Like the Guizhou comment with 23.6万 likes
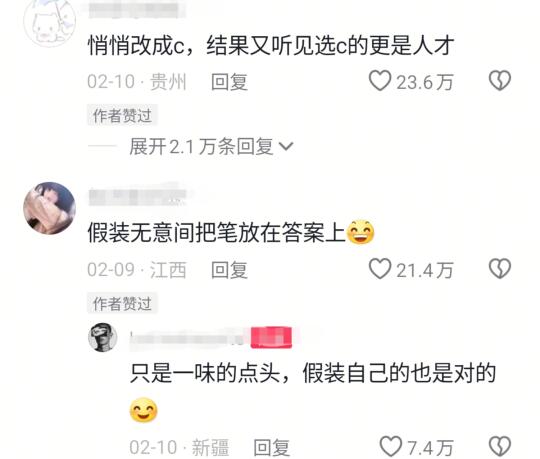The height and width of the screenshot is (459, 540). [x=380, y=81]
